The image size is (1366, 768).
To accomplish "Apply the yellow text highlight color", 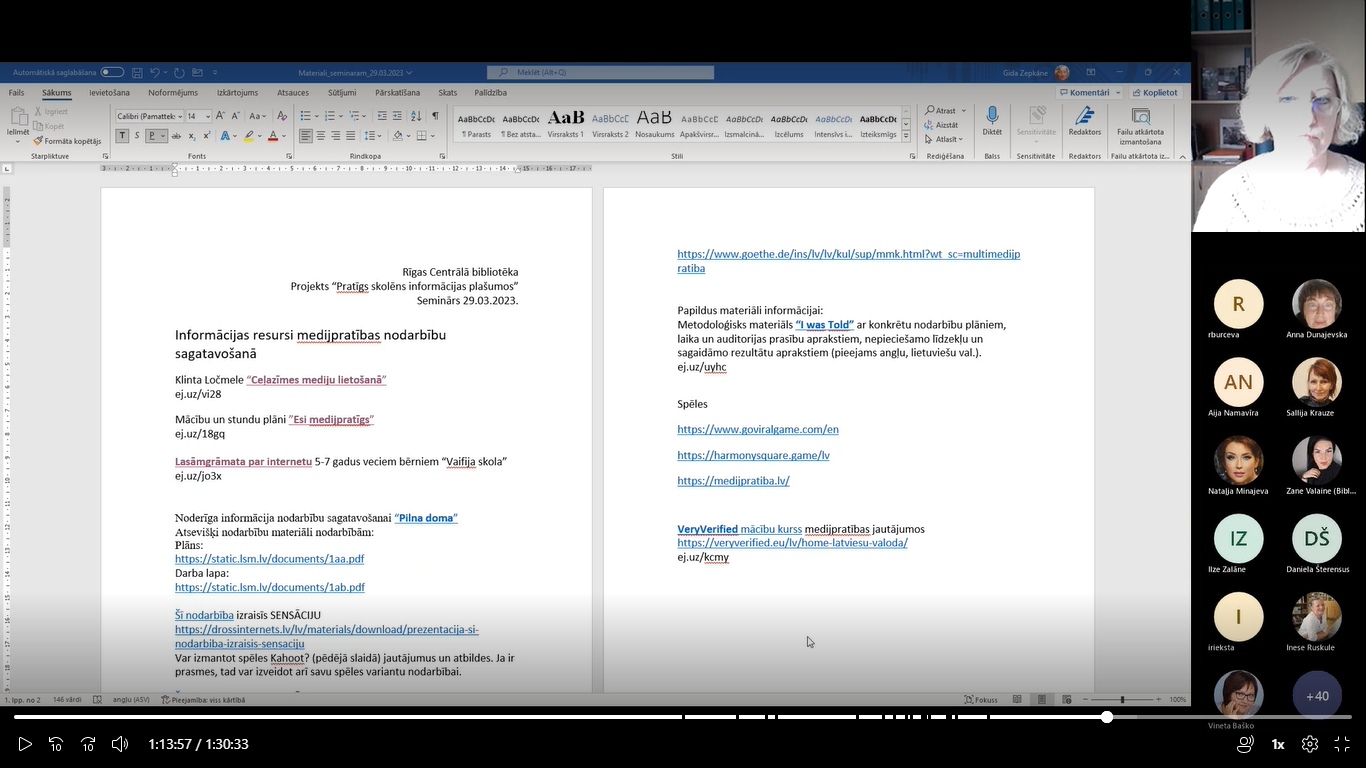I will pyautogui.click(x=249, y=136).
